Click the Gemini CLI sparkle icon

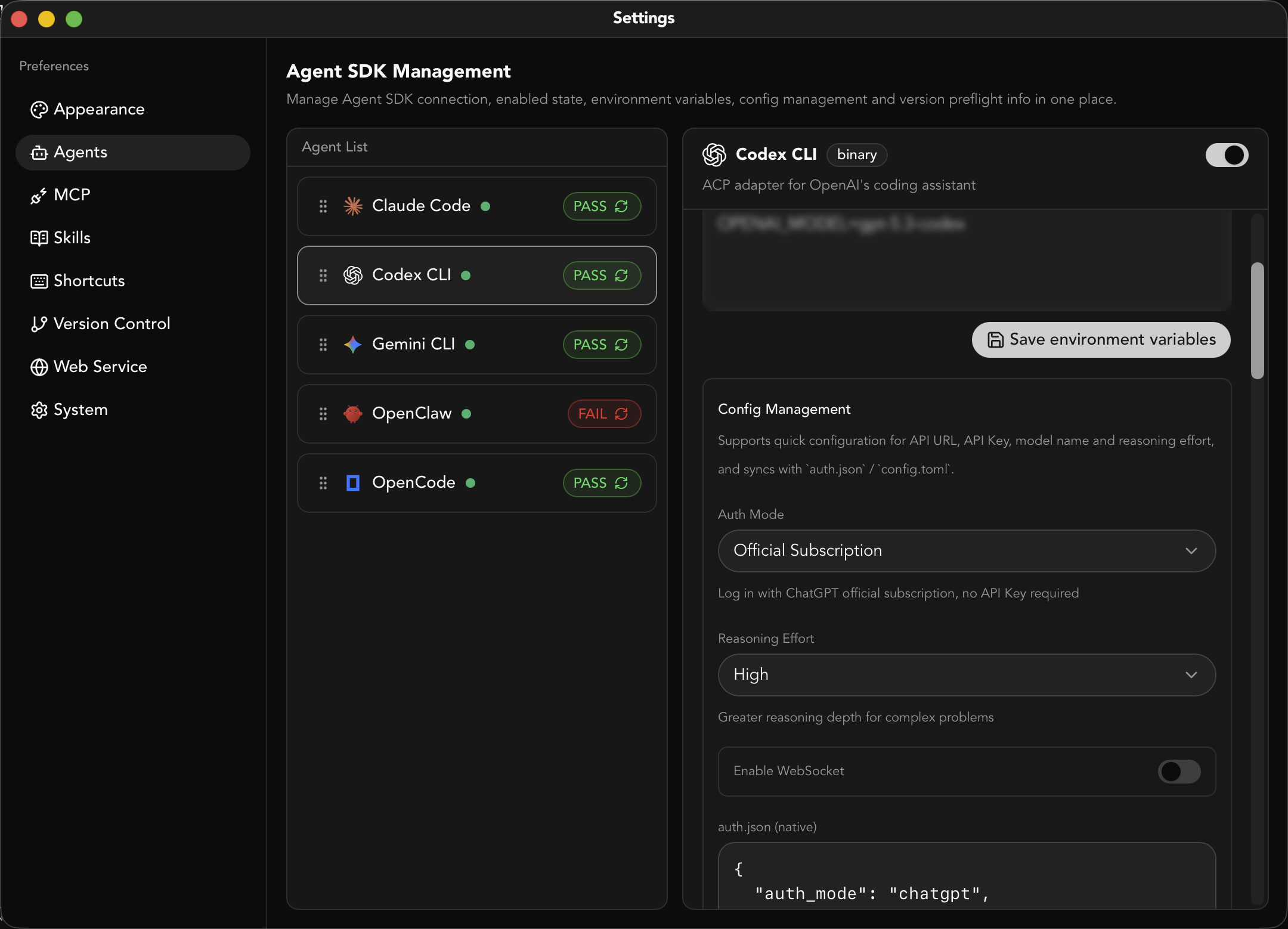[353, 345]
